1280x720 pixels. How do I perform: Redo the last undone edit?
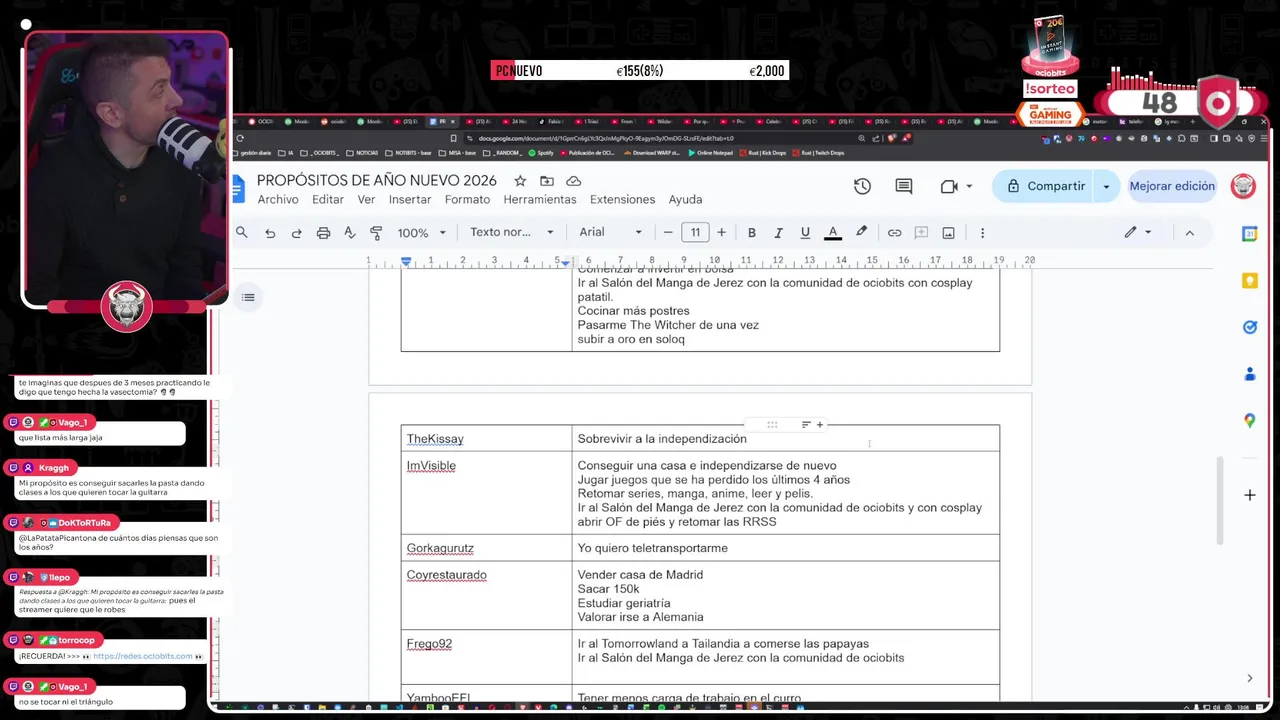tap(296, 232)
